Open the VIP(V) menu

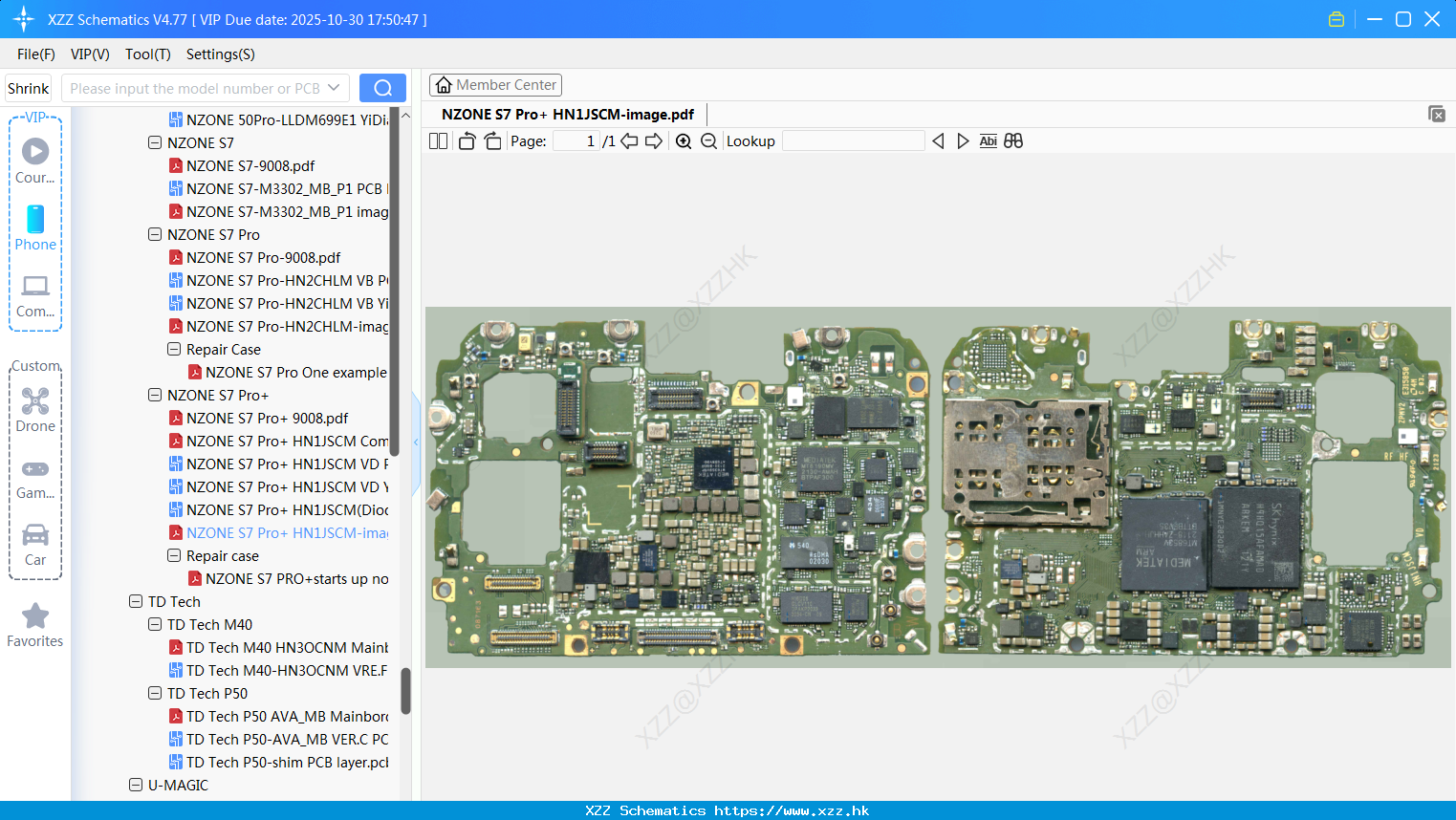point(90,54)
